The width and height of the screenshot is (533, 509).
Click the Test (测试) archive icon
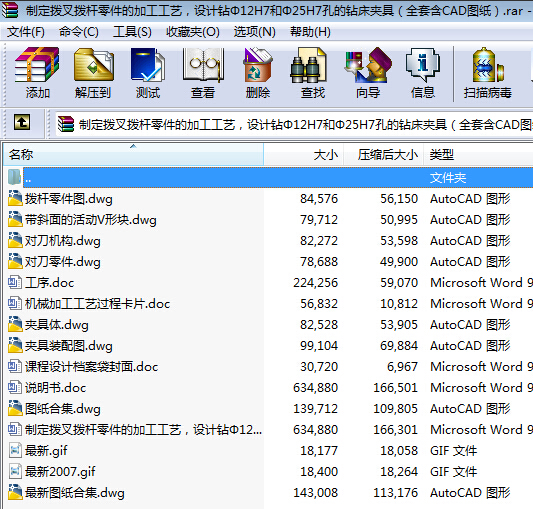(148, 65)
